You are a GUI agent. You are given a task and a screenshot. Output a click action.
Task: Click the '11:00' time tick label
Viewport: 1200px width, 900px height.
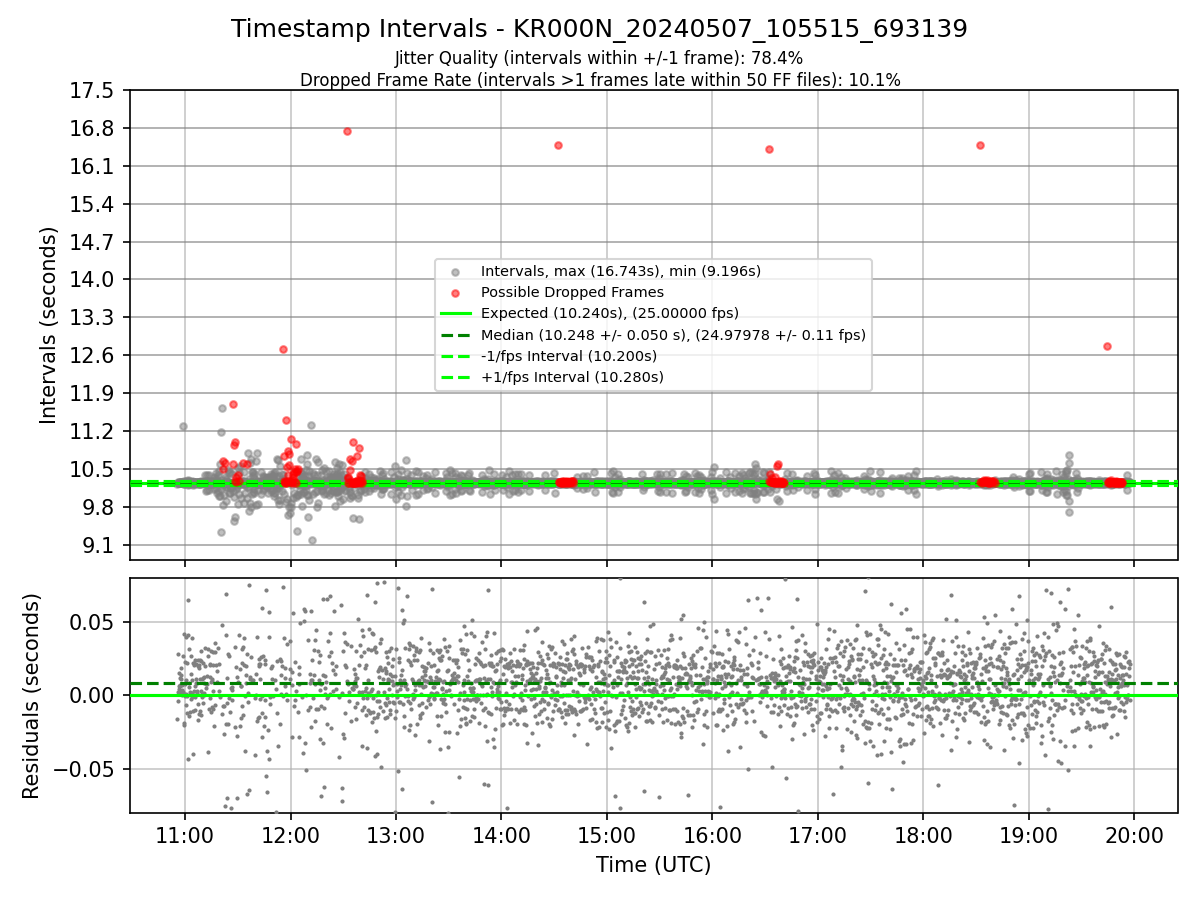point(185,836)
